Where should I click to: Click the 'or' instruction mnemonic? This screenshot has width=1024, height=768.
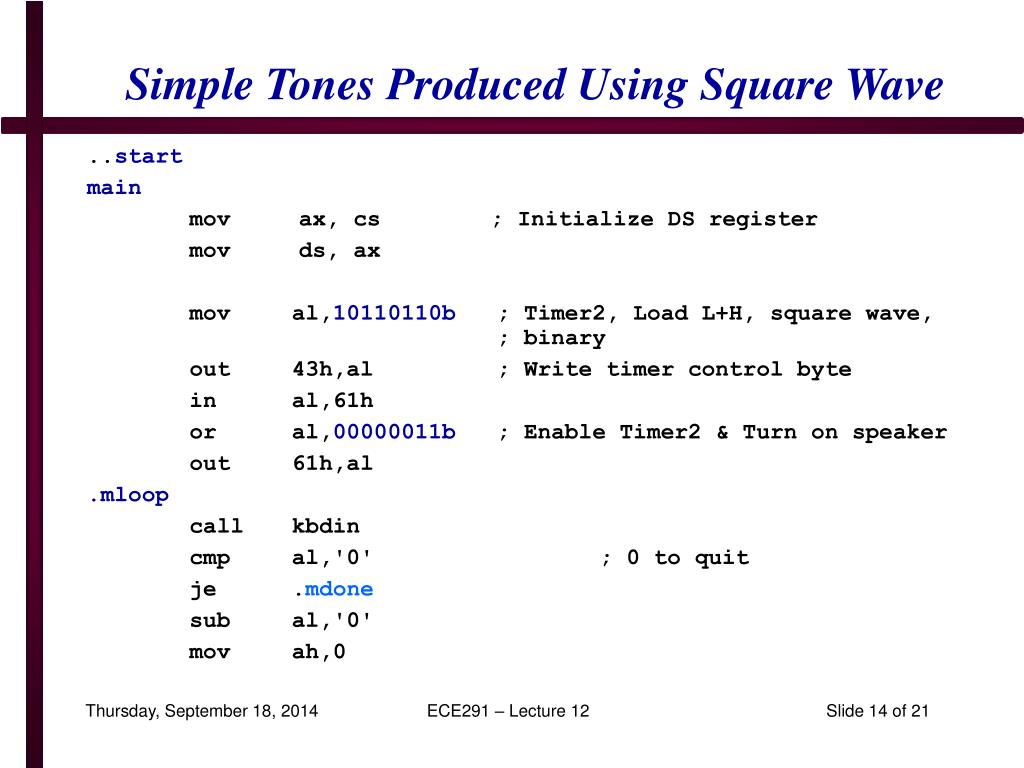(202, 432)
